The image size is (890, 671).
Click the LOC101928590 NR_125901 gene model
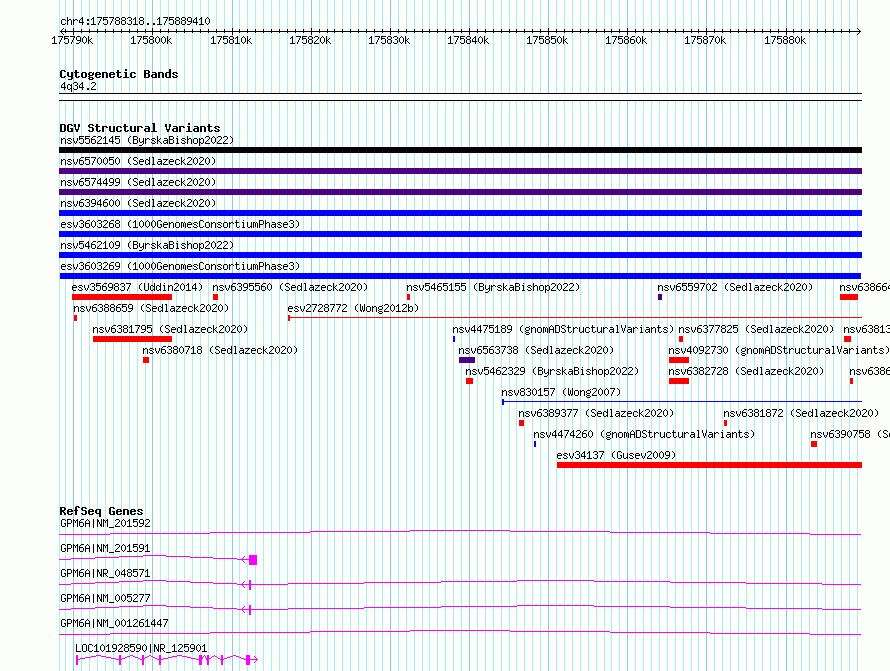(167, 660)
